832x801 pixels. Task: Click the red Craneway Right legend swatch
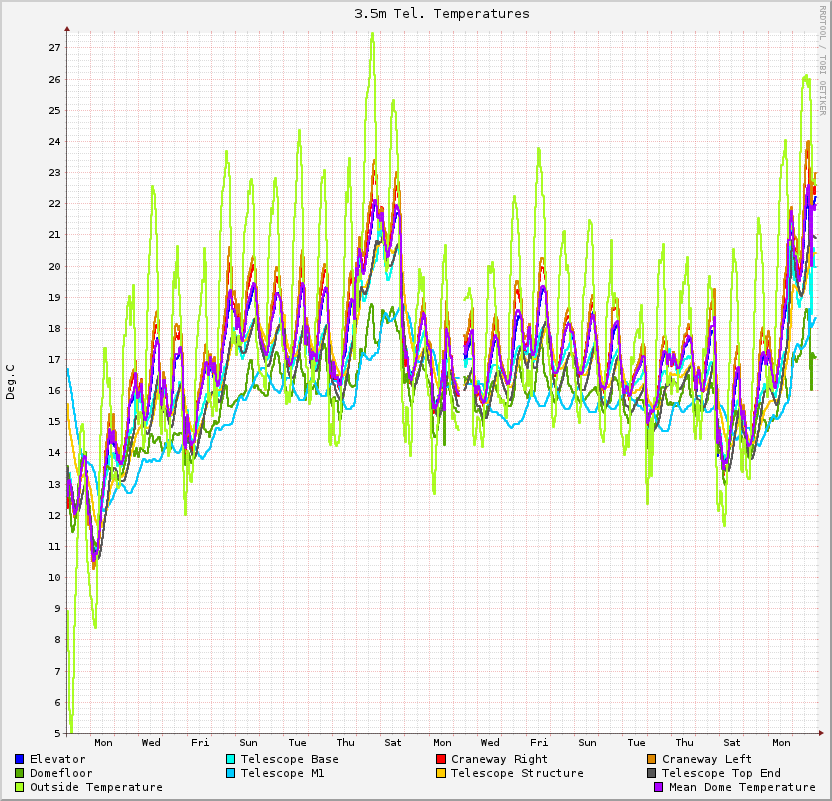[x=441, y=759]
